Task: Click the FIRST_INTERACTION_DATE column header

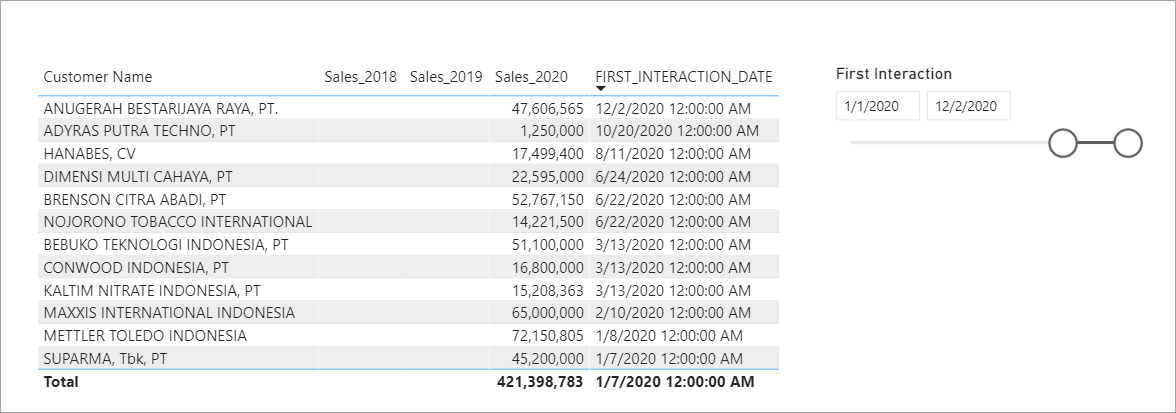Action: point(683,77)
